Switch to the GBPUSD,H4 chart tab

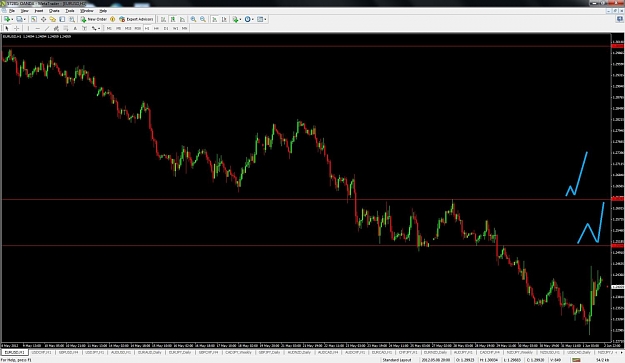pos(69,353)
